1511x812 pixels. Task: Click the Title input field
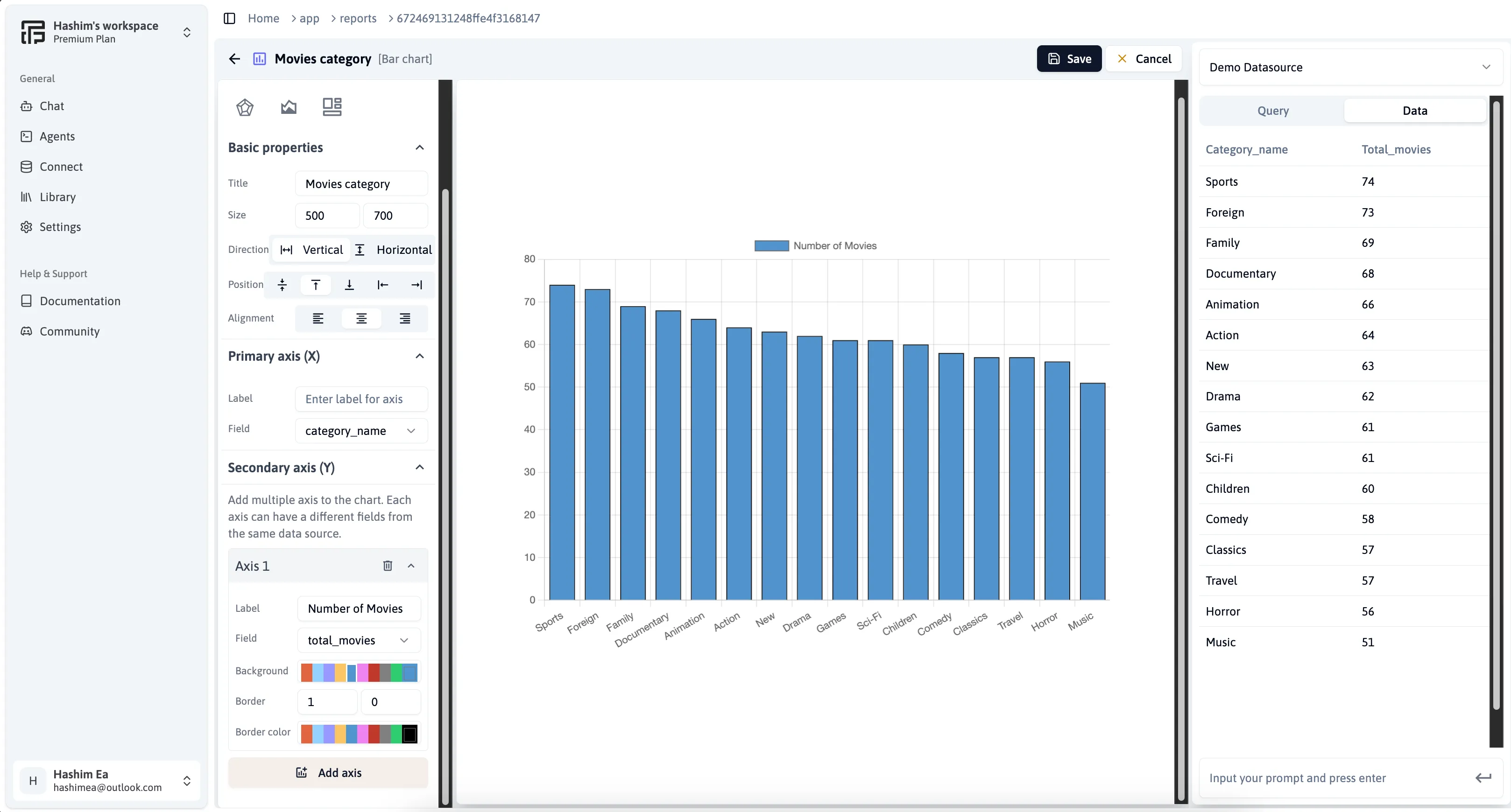click(361, 184)
